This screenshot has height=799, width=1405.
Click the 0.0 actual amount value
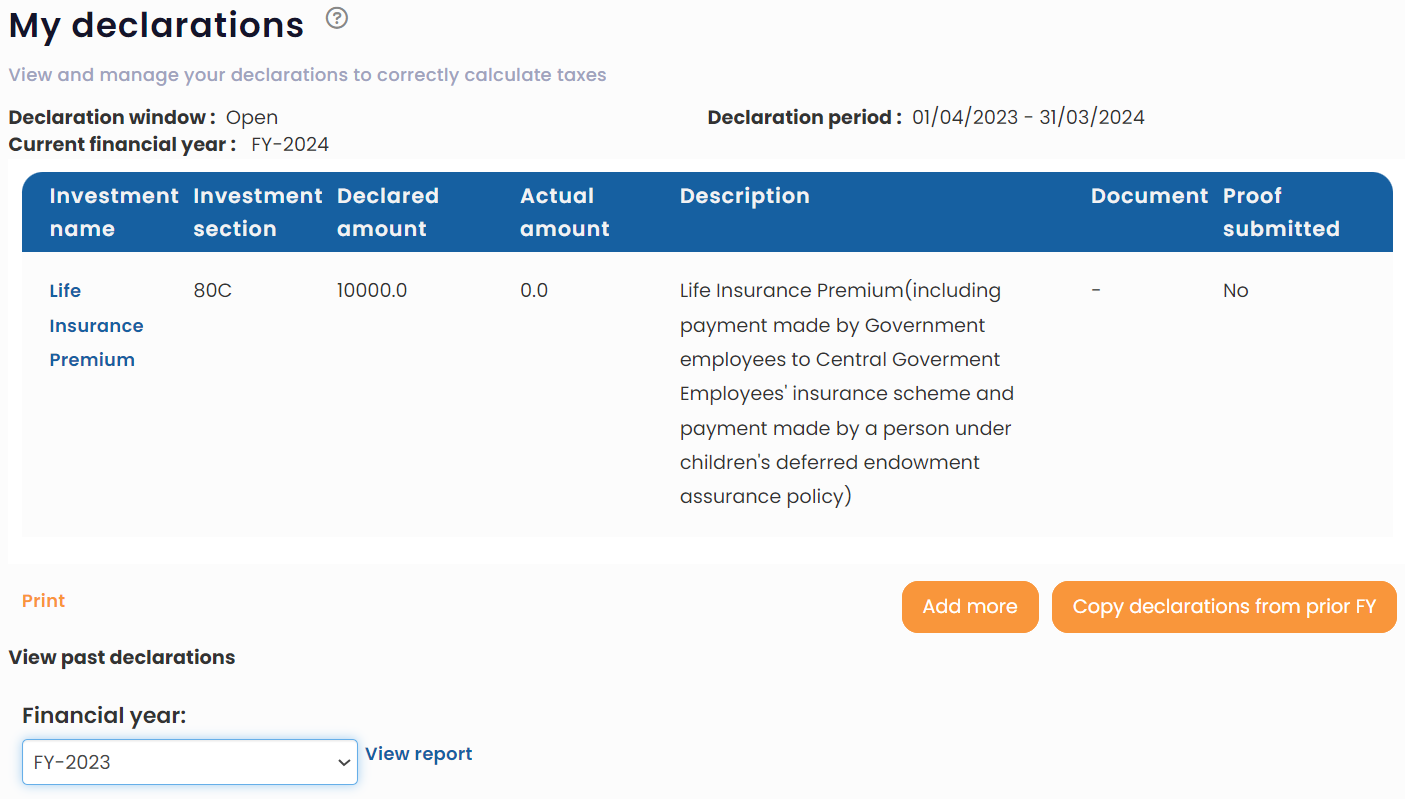[x=534, y=291]
